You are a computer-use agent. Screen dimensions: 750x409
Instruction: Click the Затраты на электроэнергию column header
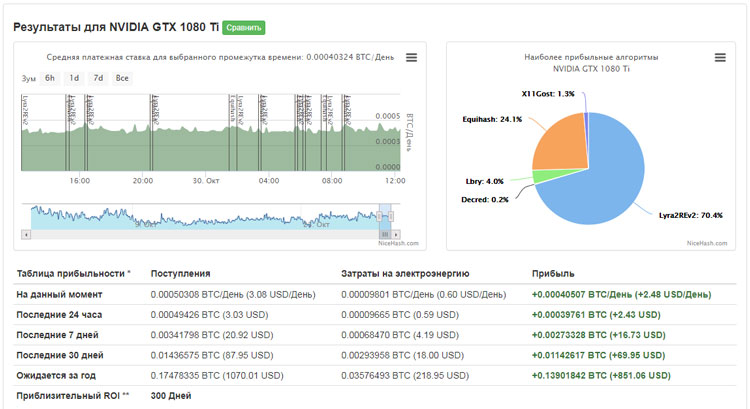tap(405, 274)
